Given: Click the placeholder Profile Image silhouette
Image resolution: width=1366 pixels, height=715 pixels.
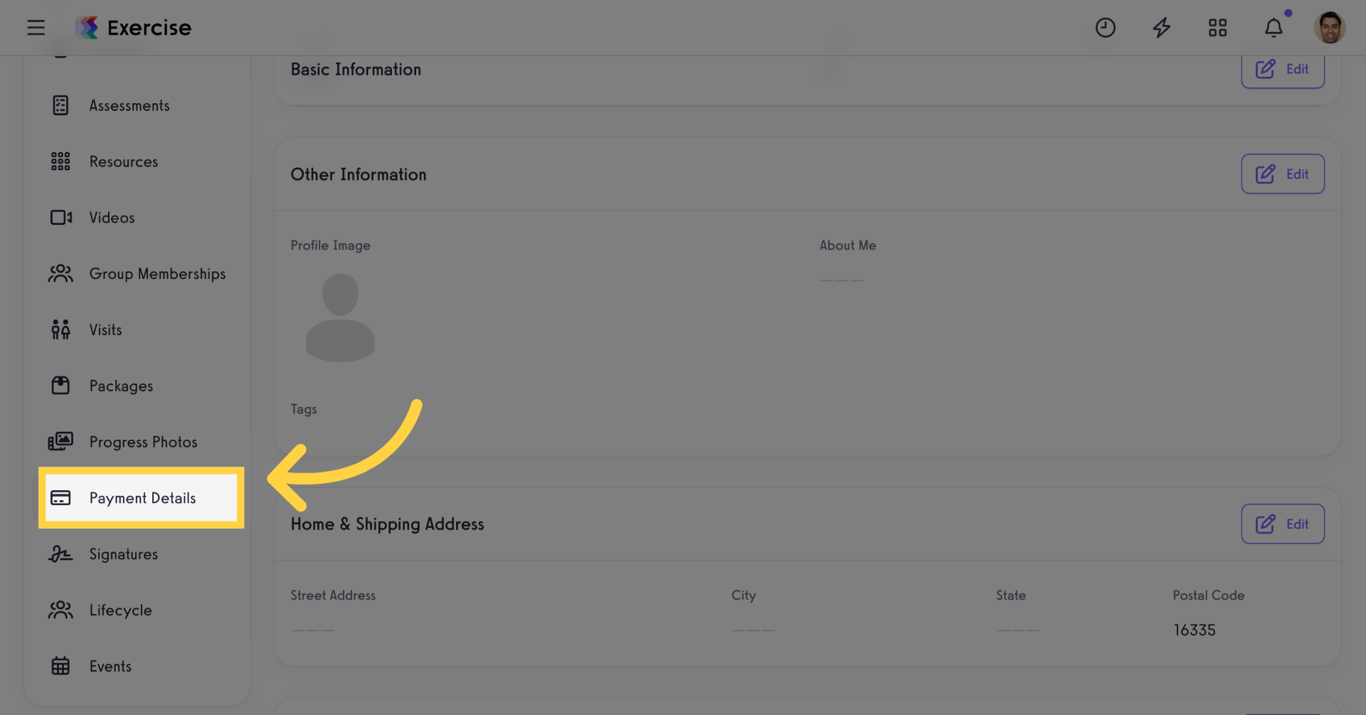Looking at the screenshot, I should point(340,316).
